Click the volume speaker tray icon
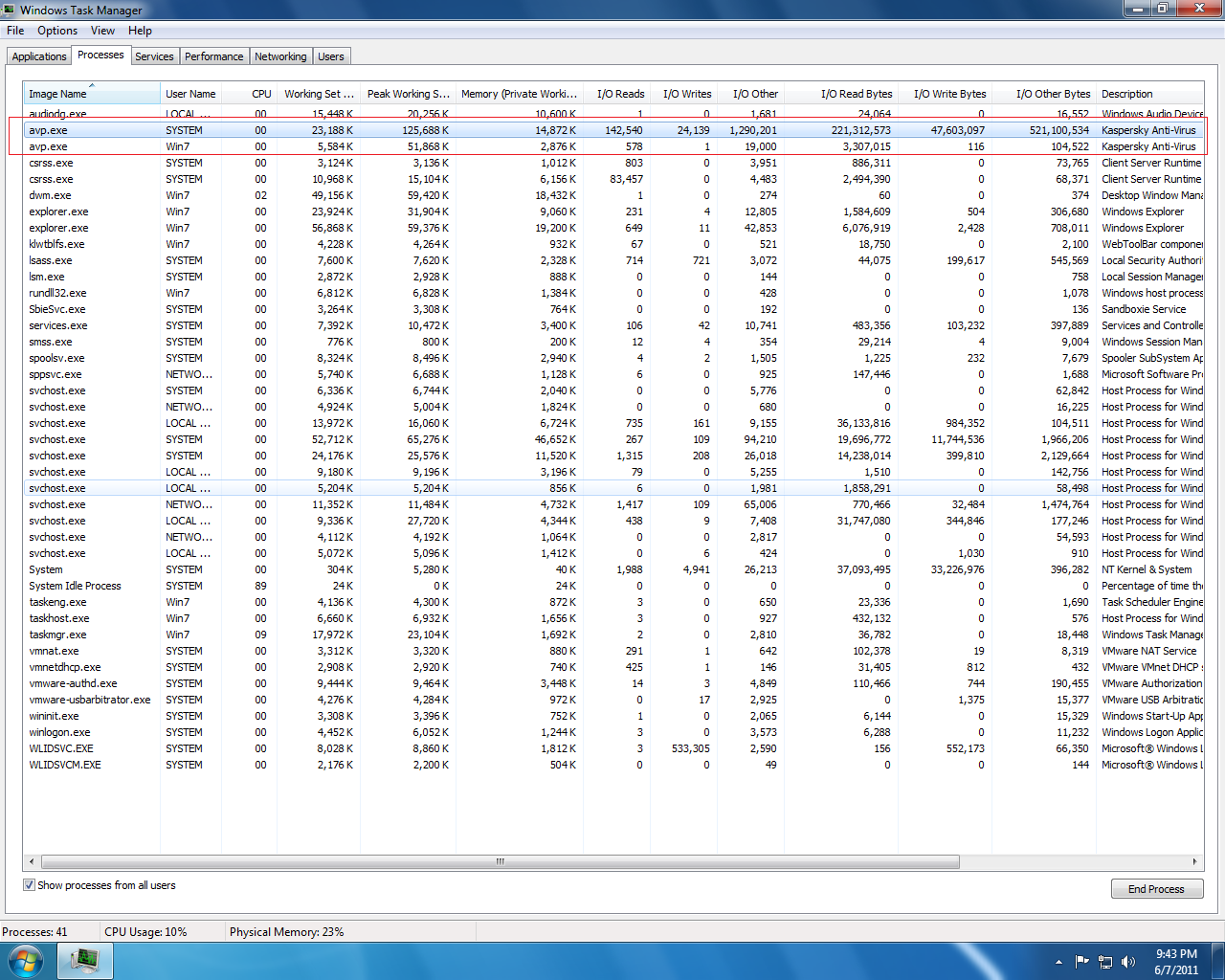Screen dimensions: 1225x980 [1128, 962]
